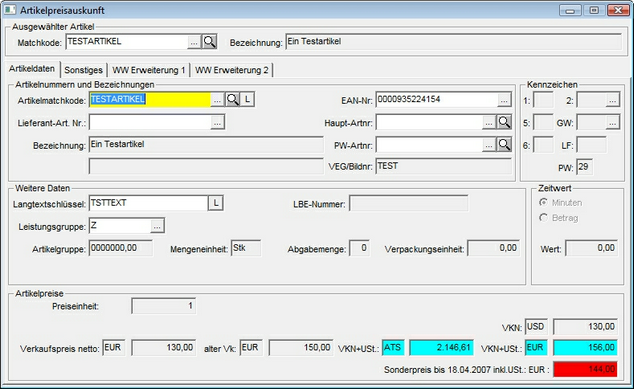Screen dimensions: 634x389
Task: Open the WW Erweiterung 1 tab
Action: [149, 70]
